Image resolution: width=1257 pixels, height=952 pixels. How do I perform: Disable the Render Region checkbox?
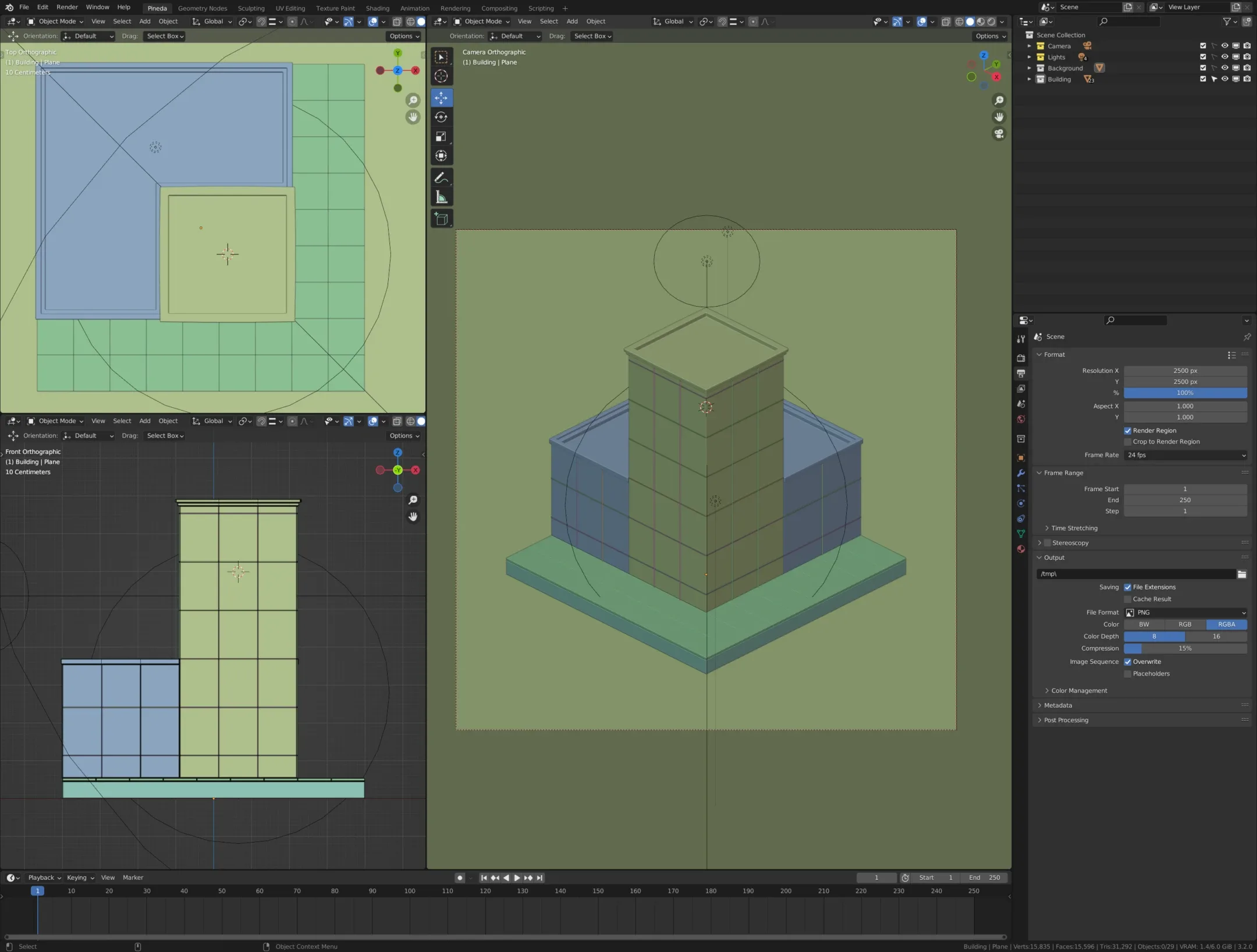[x=1128, y=431]
